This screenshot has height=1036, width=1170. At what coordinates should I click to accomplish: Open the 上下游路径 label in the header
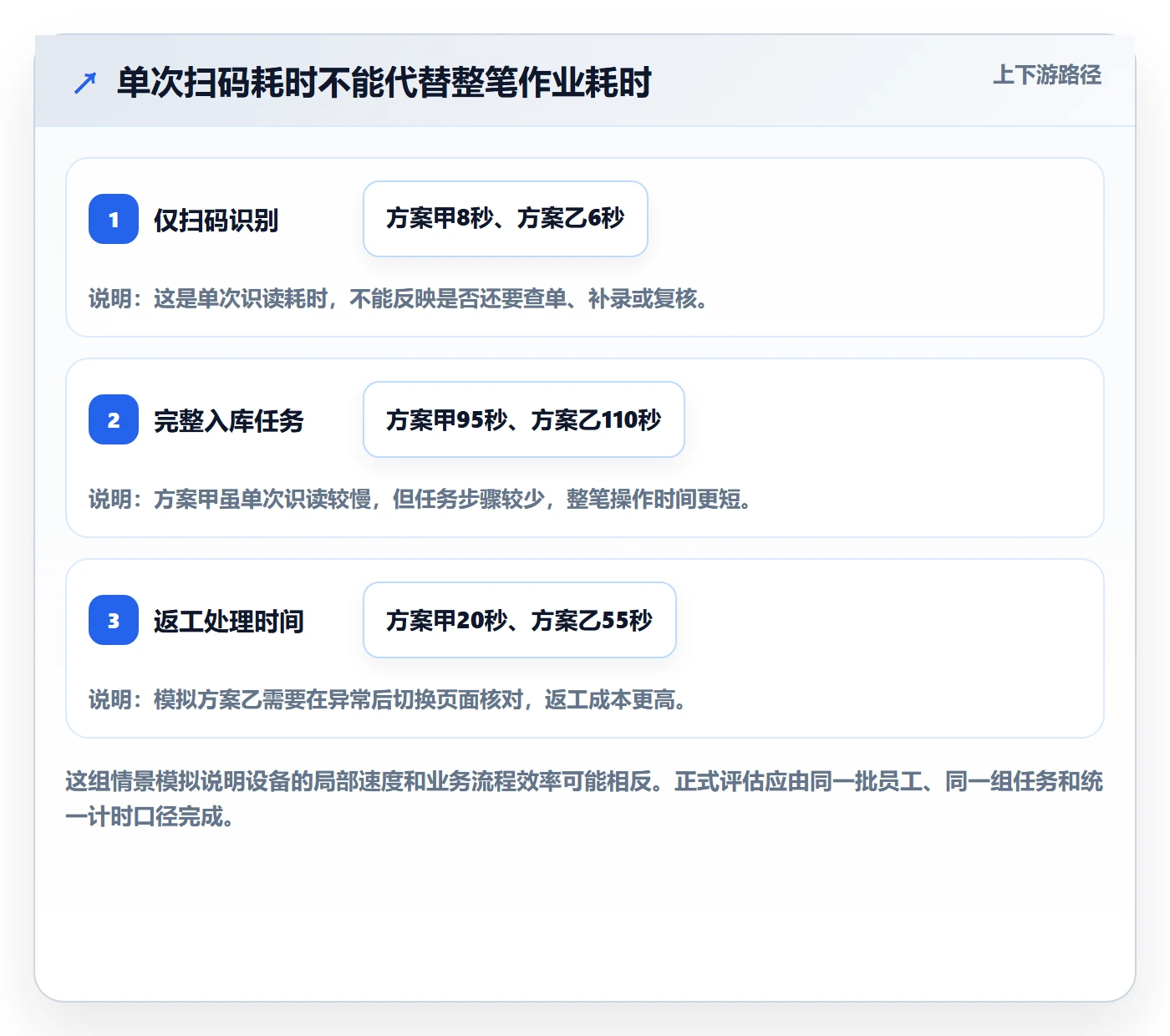point(1046,75)
